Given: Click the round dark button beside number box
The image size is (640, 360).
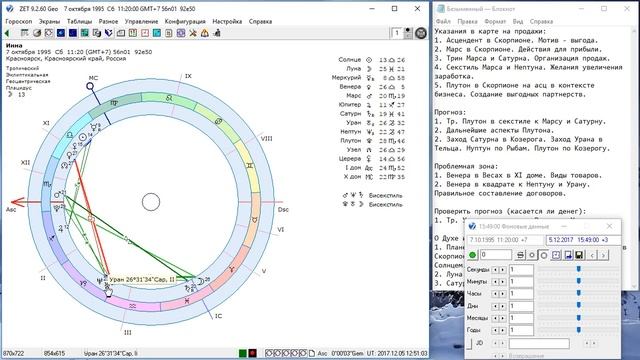Looking at the screenshot, I should (x=420, y=33).
